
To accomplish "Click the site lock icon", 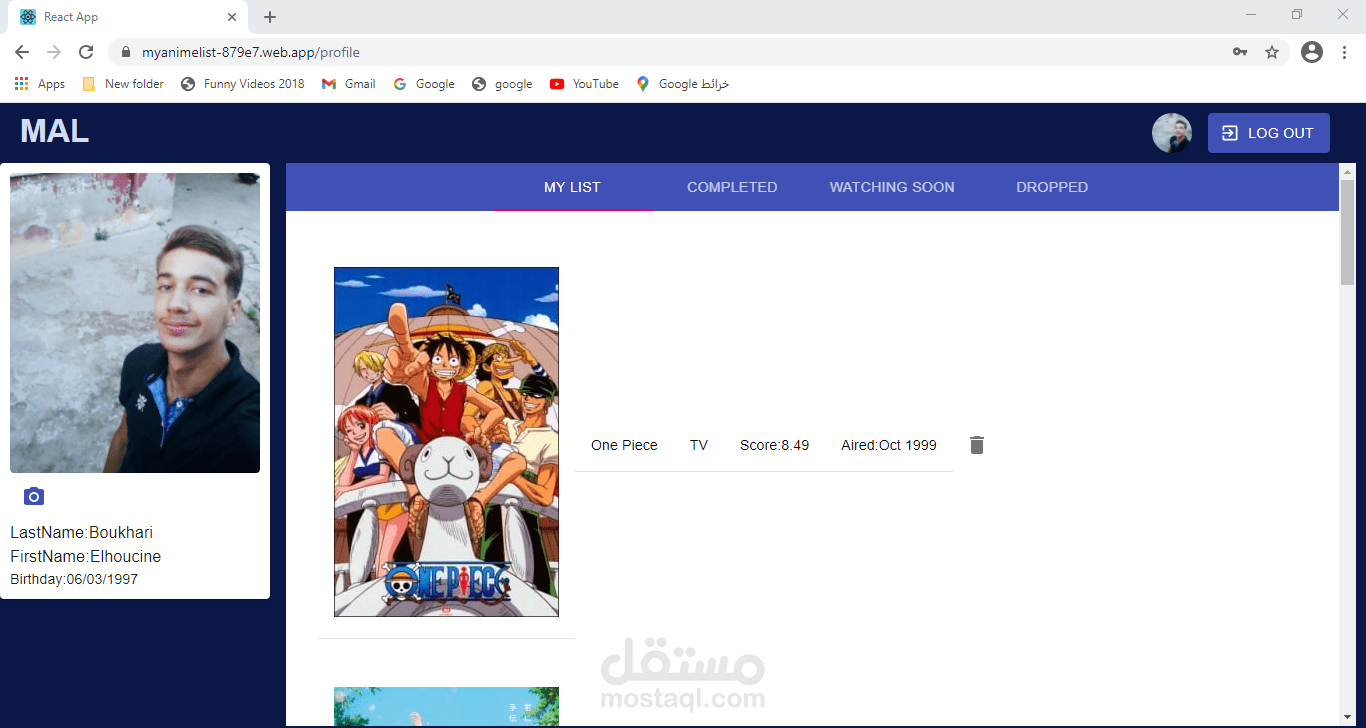I will coord(126,52).
